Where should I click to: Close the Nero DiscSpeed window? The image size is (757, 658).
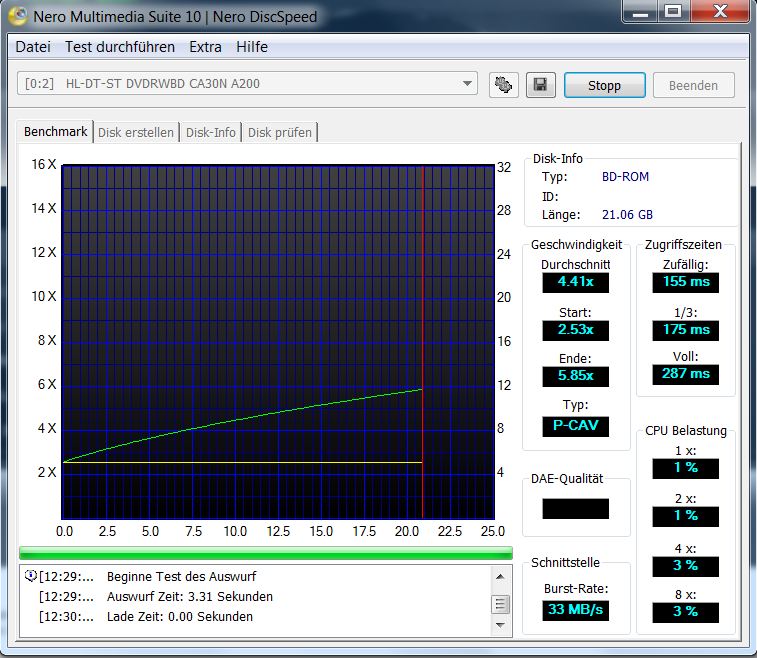pyautogui.click(x=720, y=12)
